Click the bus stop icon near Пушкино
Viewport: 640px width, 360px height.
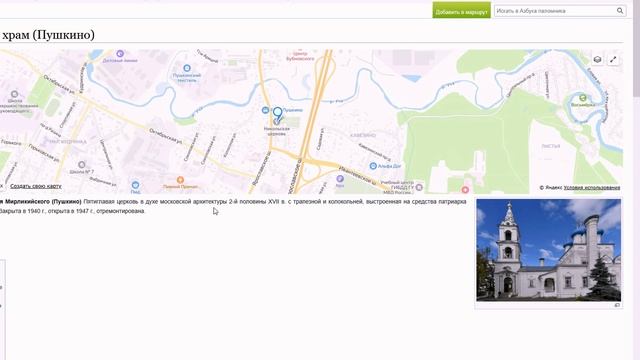point(265,110)
